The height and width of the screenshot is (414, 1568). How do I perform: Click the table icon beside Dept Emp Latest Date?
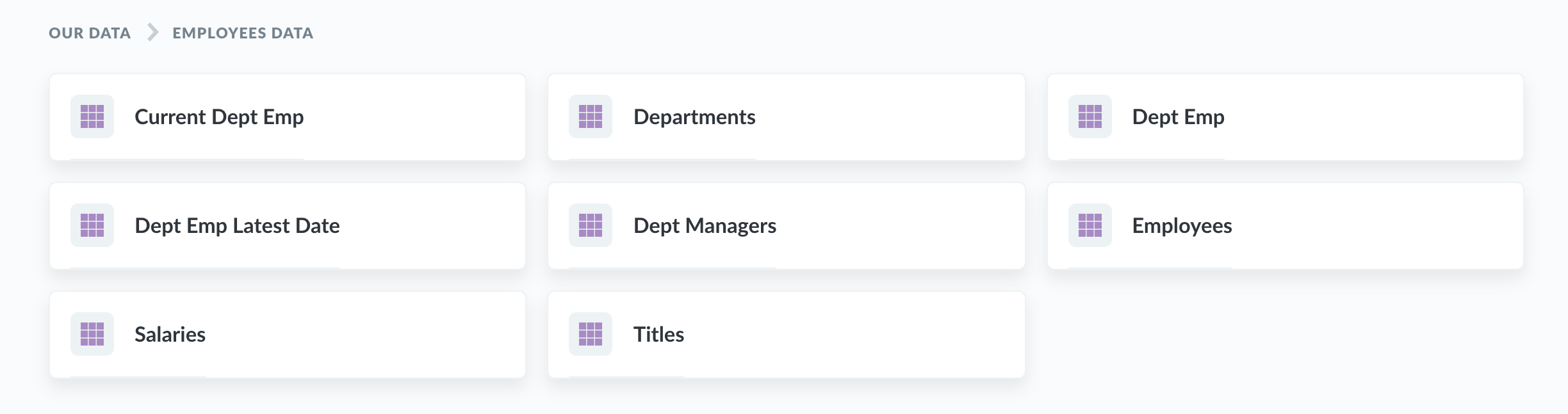(92, 225)
